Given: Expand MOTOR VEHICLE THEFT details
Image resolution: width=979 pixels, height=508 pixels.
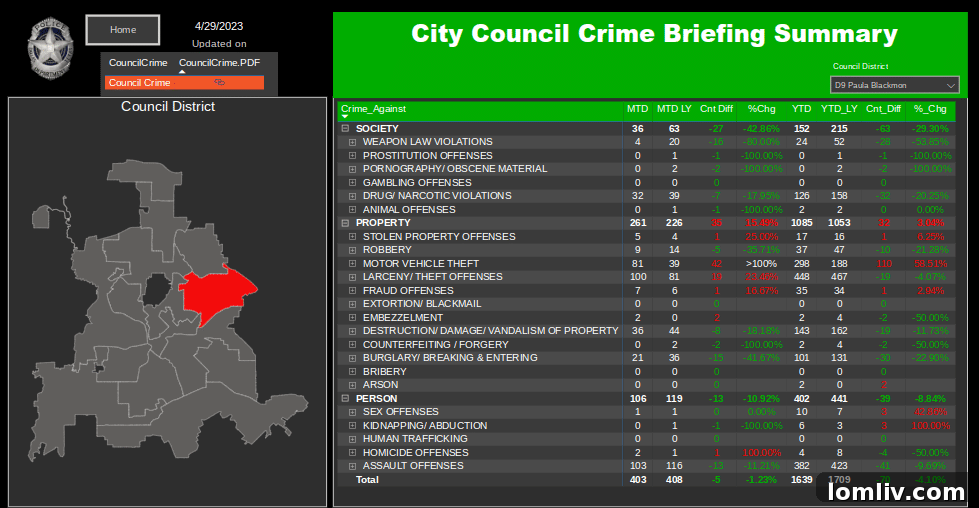Looking at the screenshot, I should click(353, 264).
